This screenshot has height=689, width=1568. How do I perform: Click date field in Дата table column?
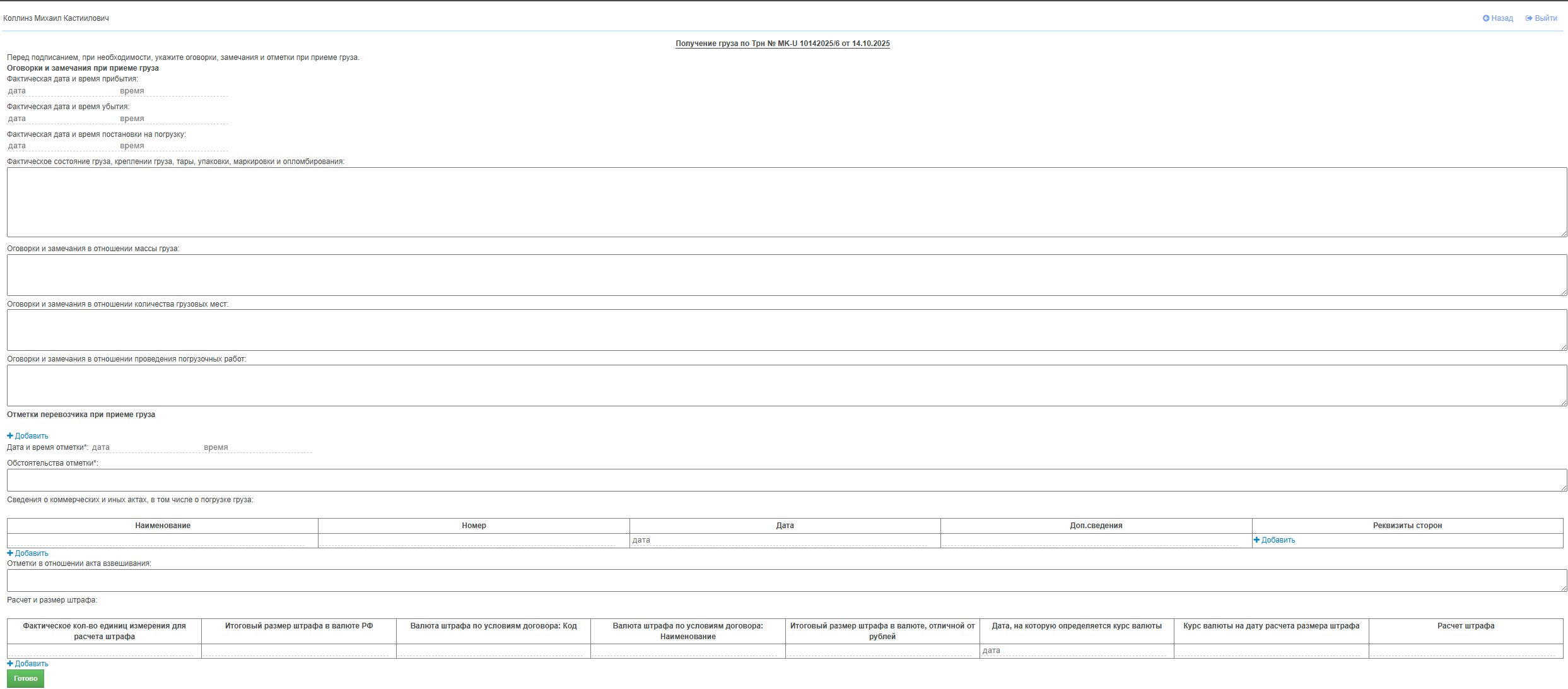click(x=779, y=540)
